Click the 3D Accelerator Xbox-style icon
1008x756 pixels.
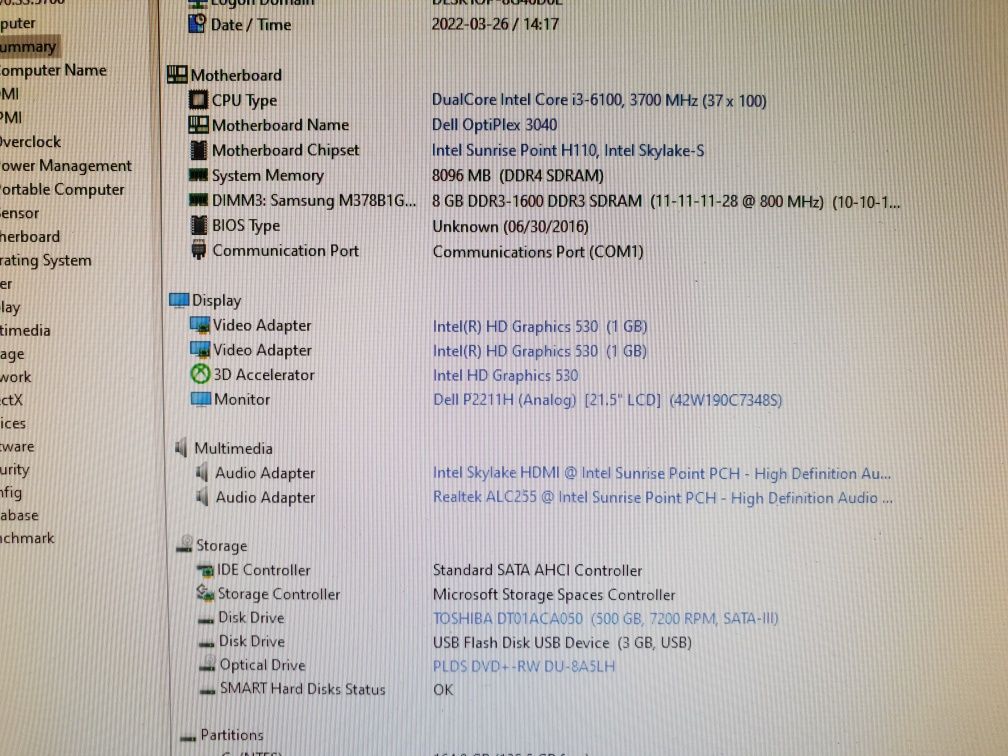pyautogui.click(x=201, y=374)
